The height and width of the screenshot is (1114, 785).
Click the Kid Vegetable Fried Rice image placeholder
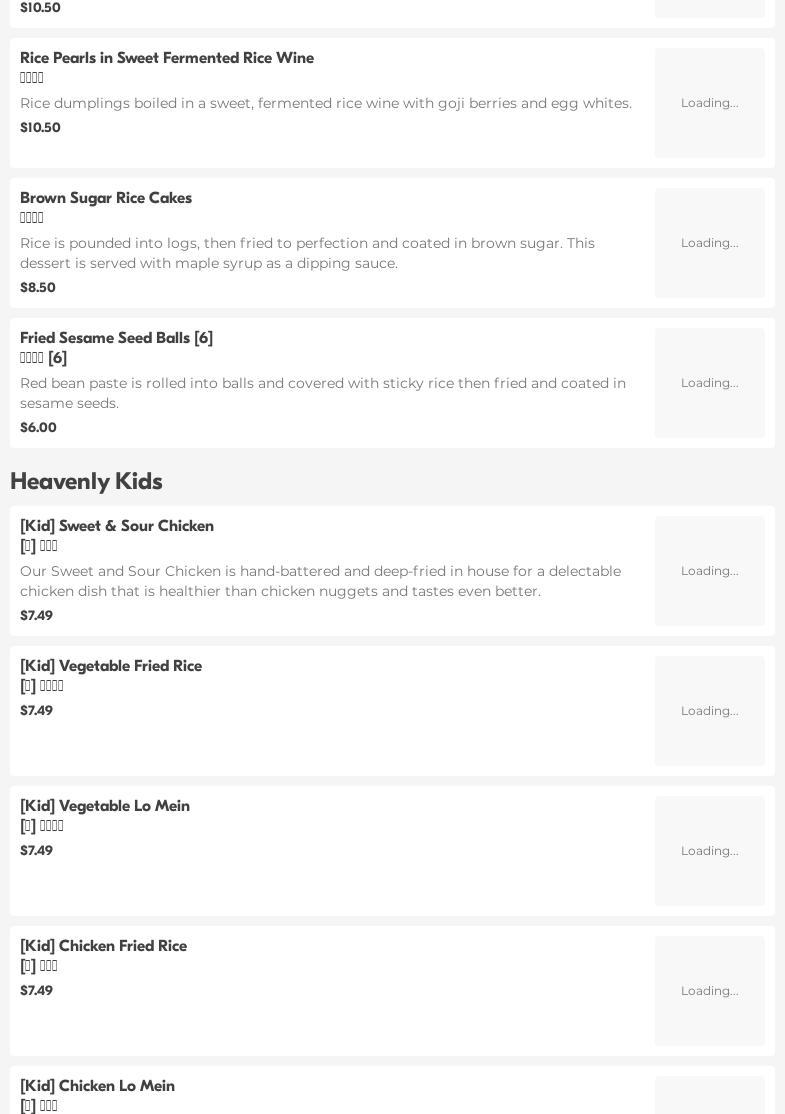coord(709,711)
